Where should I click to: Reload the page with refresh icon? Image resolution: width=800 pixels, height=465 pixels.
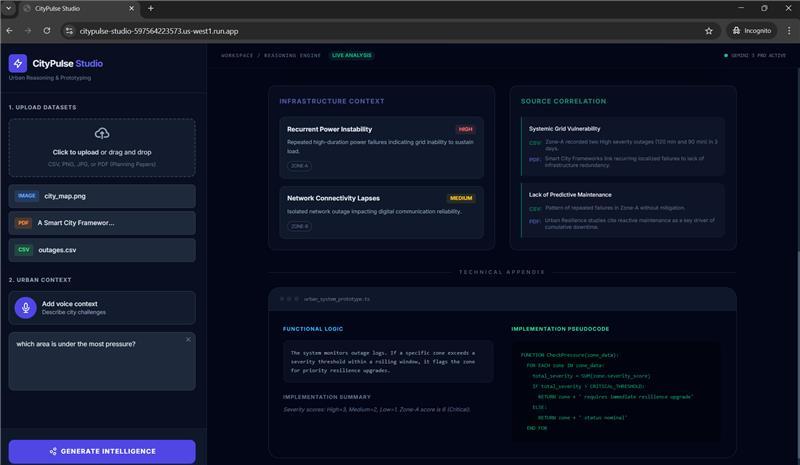point(47,31)
